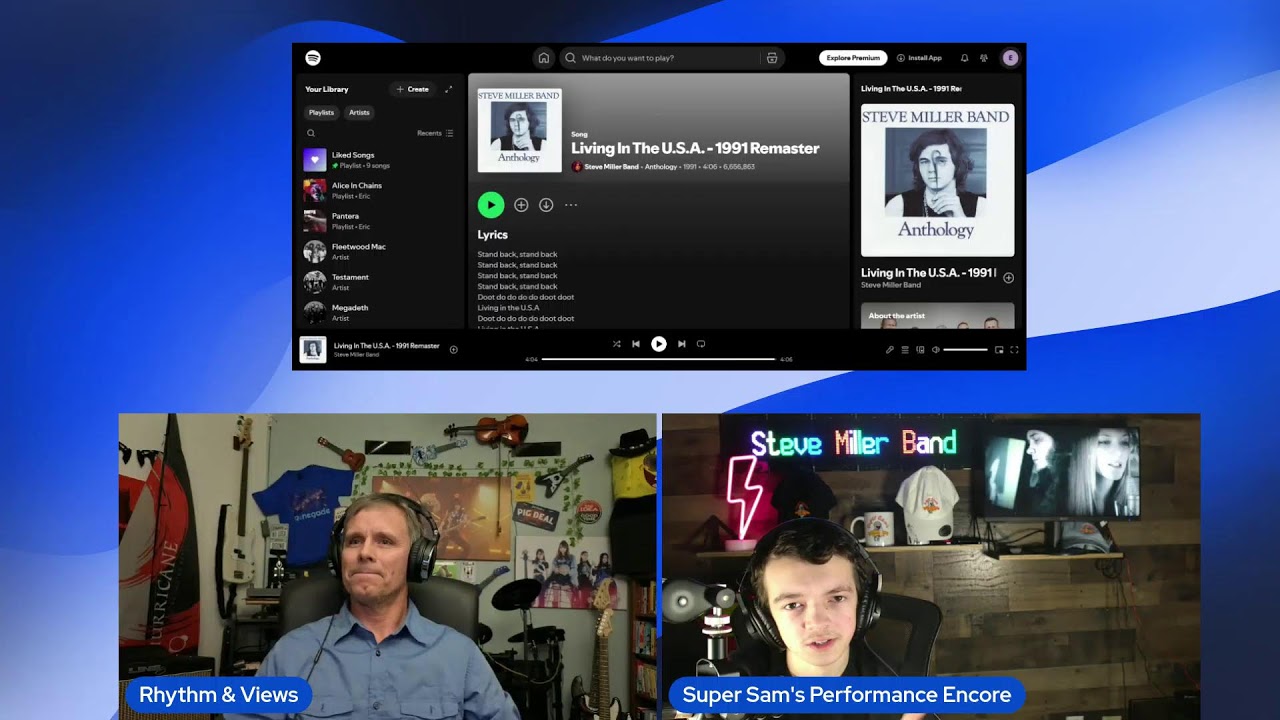
Task: Open the Pantera playlist
Action: [380, 221]
